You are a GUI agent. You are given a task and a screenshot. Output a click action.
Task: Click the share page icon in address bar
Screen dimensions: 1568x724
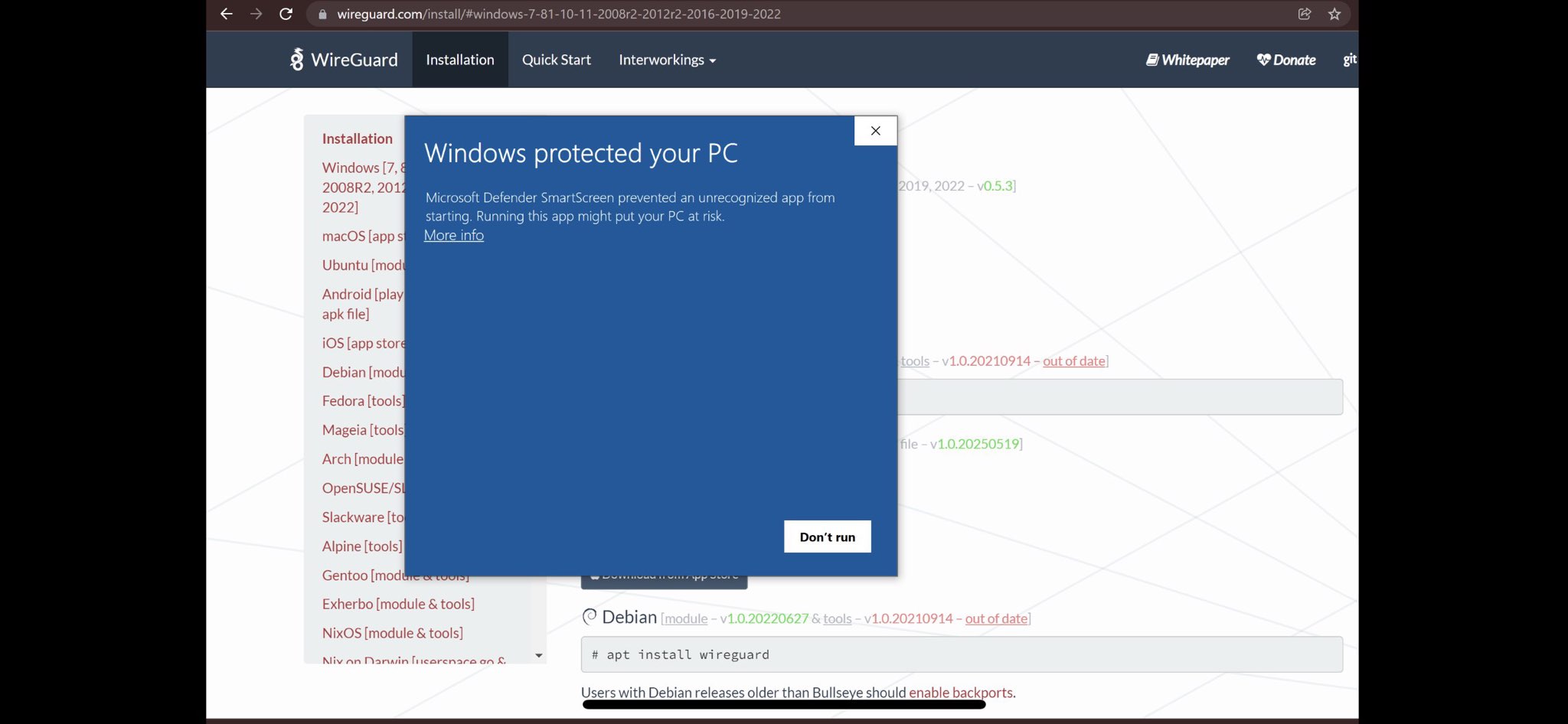pos(1305,14)
